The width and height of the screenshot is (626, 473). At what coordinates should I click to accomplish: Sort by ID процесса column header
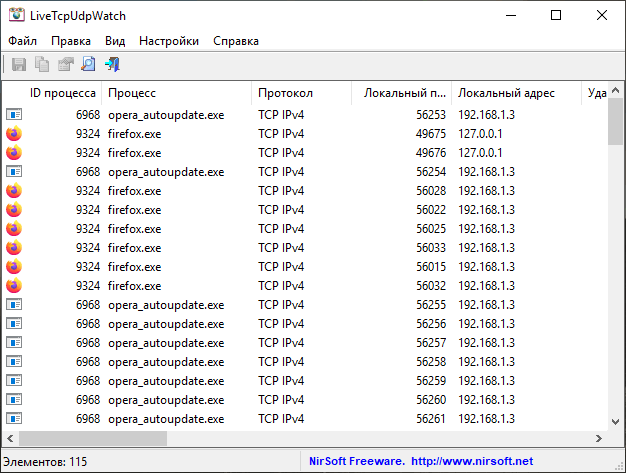(x=52, y=93)
